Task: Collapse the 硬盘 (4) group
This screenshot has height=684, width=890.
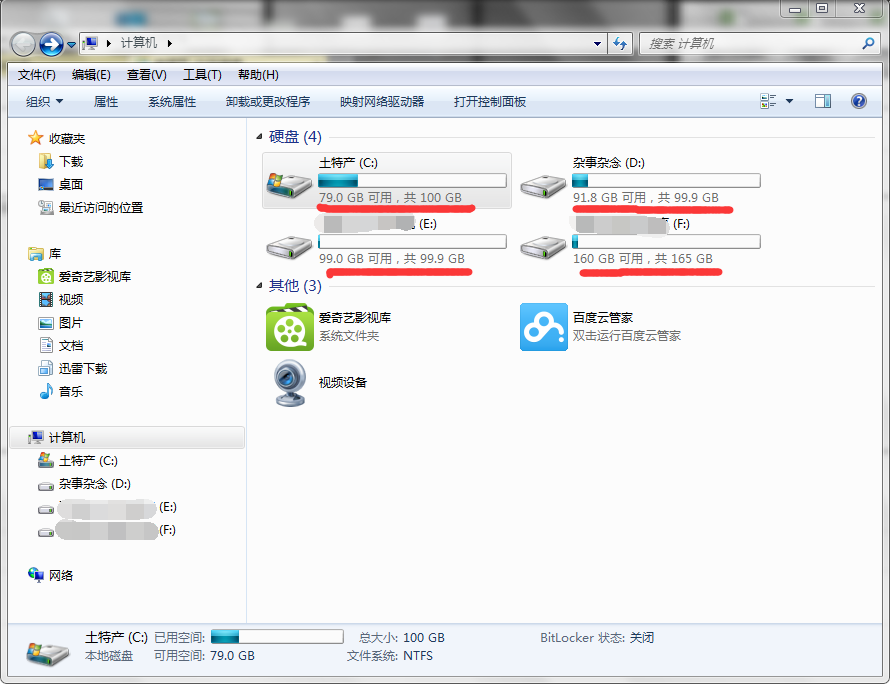Action: click(259, 136)
